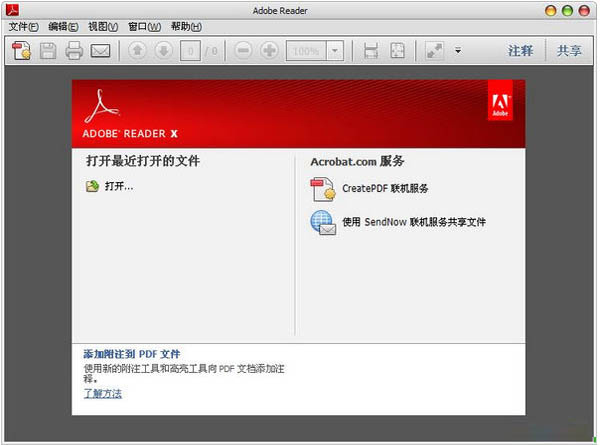Go to next page arrow icon

tap(164, 50)
